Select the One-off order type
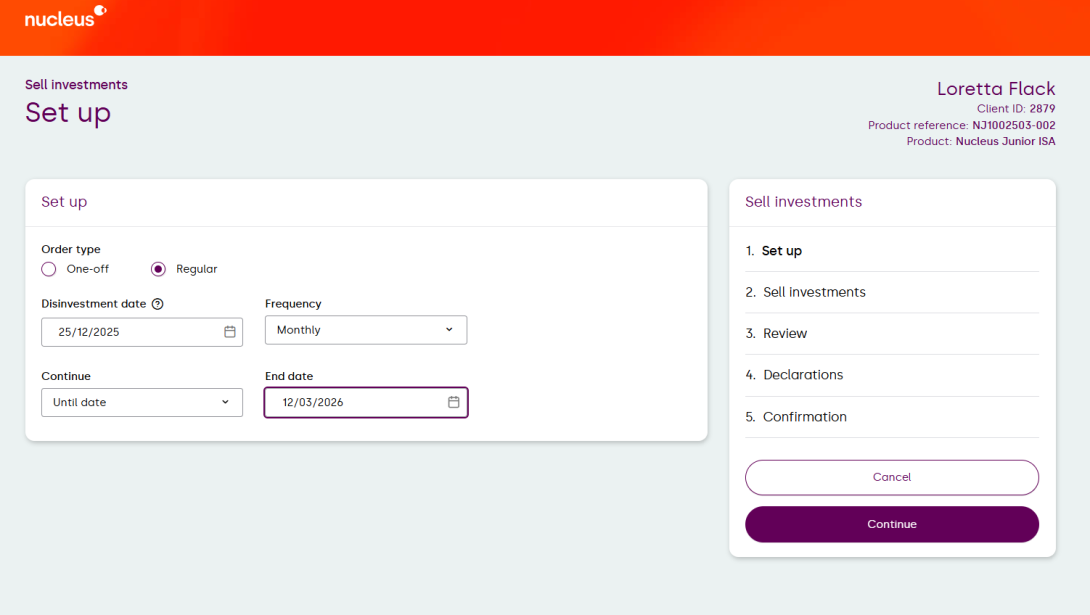Viewport: 1090px width, 615px height. pyautogui.click(x=49, y=269)
